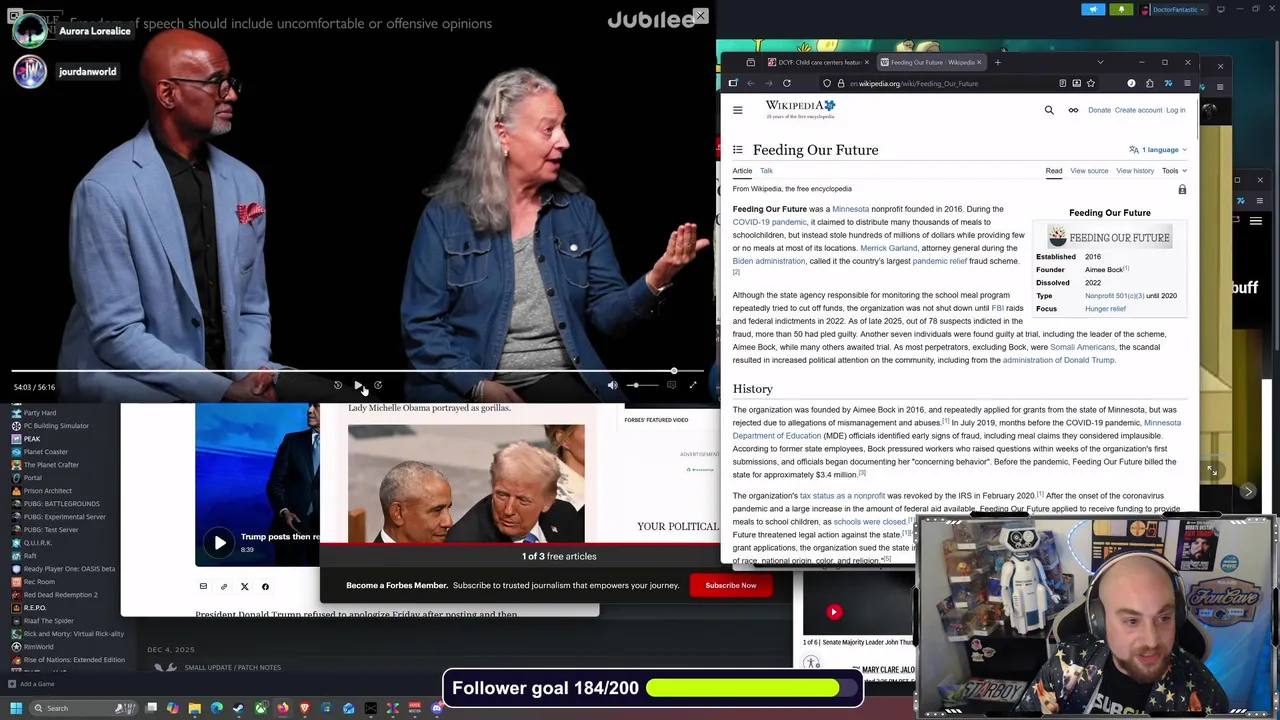This screenshot has width=1280, height=720.
Task: Select the Article tab
Action: point(742,171)
